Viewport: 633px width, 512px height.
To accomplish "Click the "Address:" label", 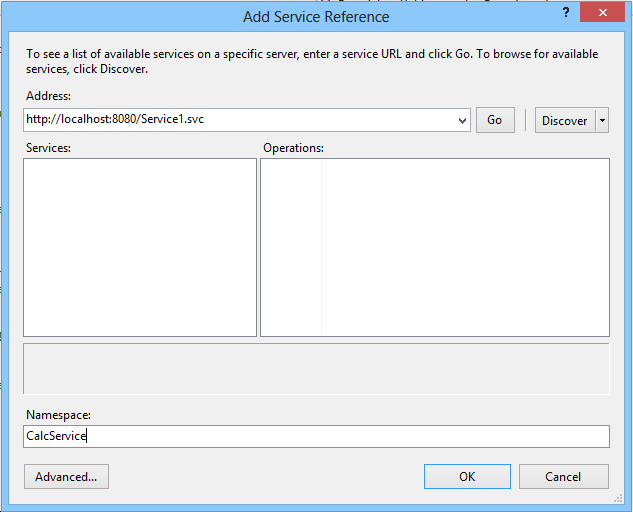I will click(x=48, y=96).
